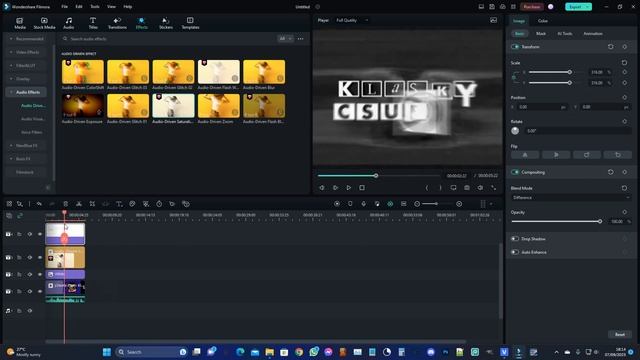The height and width of the screenshot is (360, 640).
Task: Select the Audio-Driven Zoom effect thumbnail
Action: point(219,106)
